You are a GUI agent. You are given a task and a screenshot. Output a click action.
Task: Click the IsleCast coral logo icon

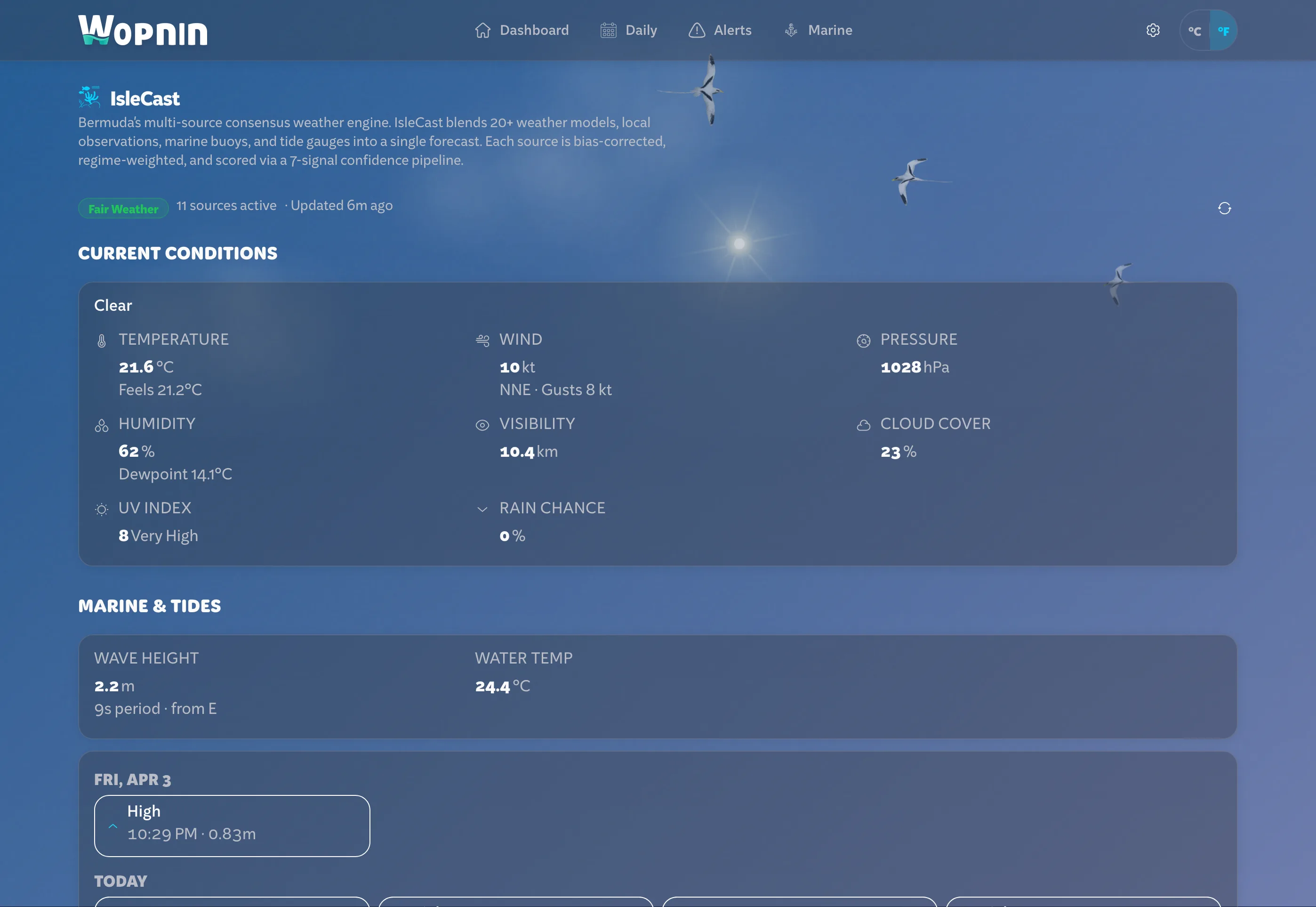coord(89,97)
